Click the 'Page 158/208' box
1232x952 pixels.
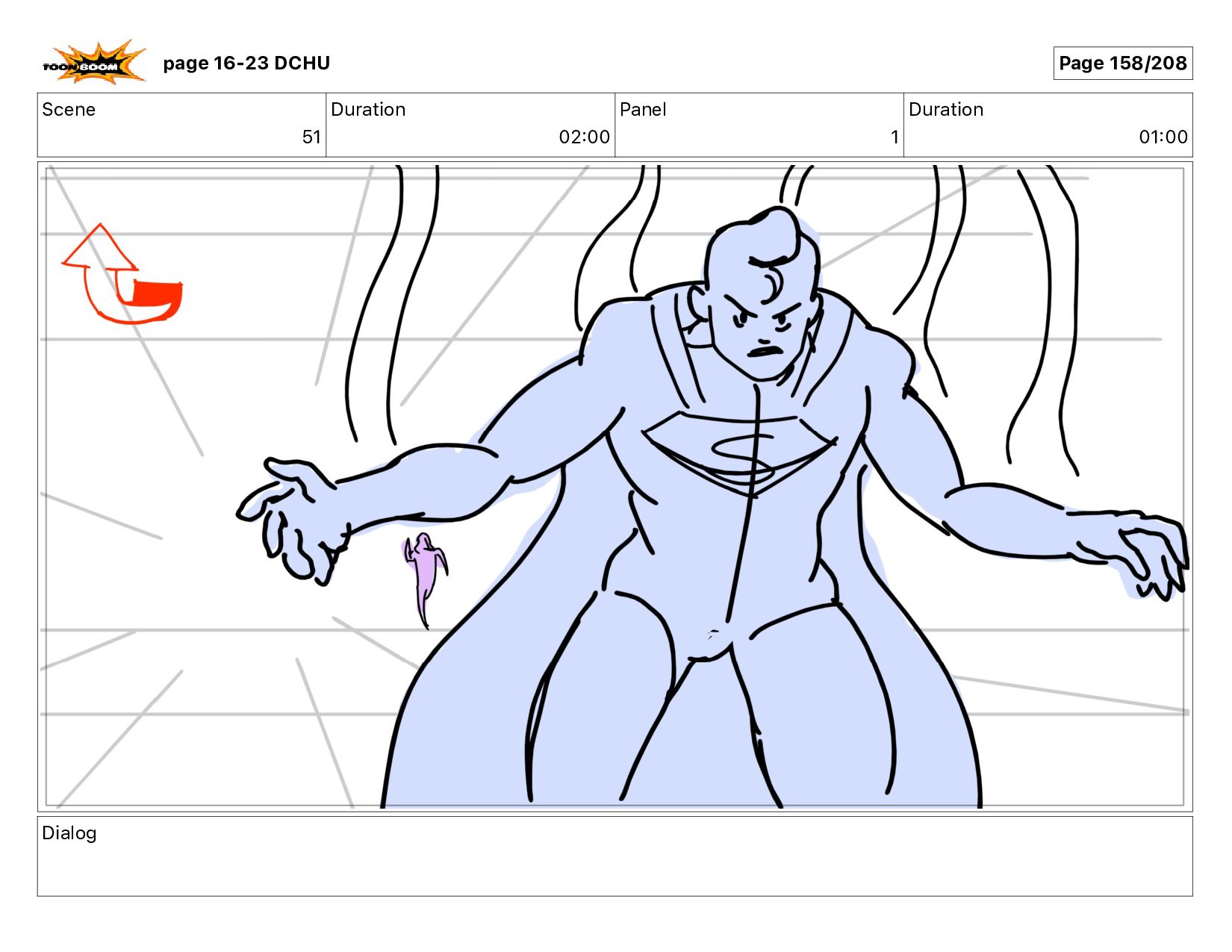1122,63
